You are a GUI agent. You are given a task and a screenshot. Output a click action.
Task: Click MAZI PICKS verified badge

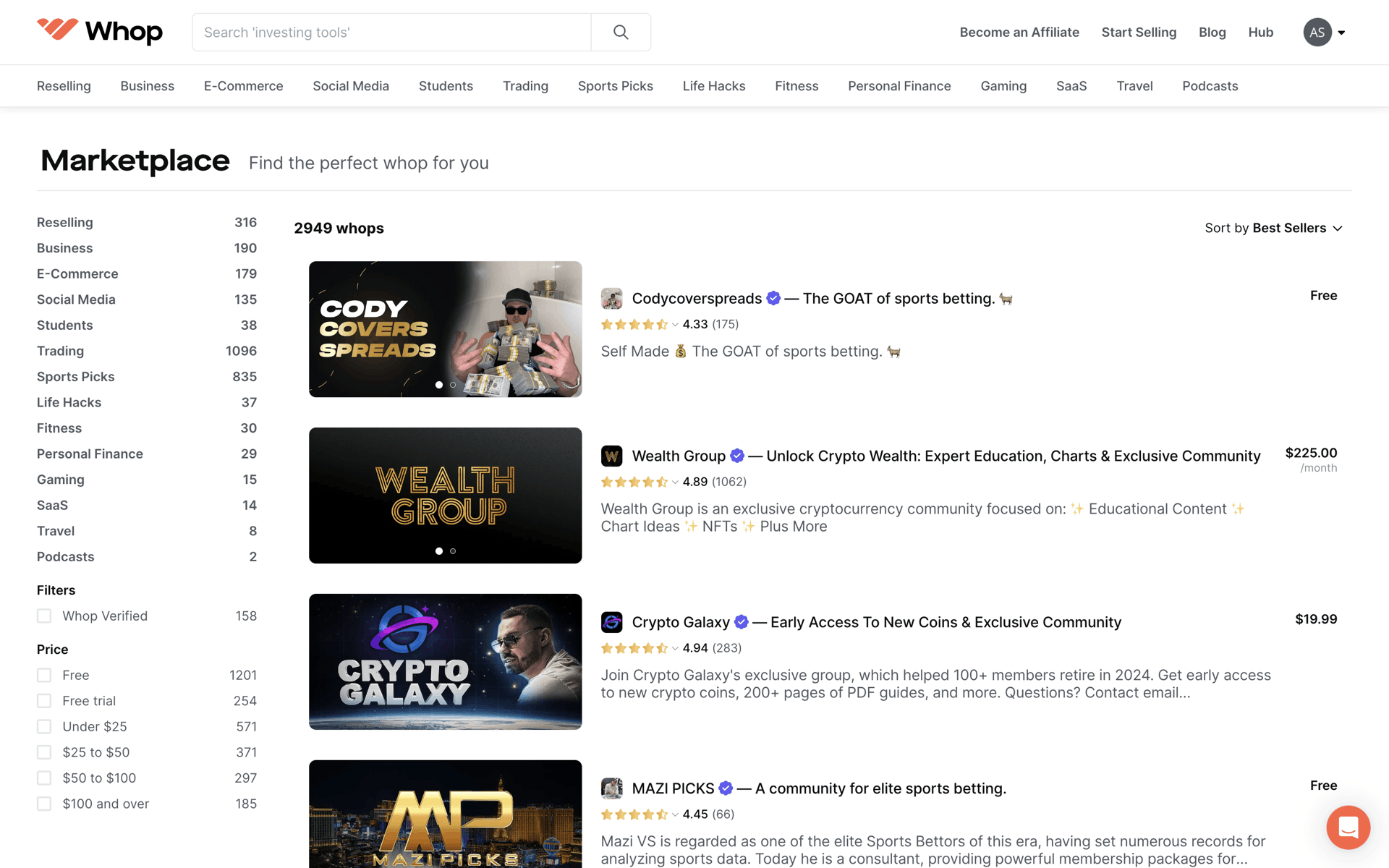click(x=726, y=788)
